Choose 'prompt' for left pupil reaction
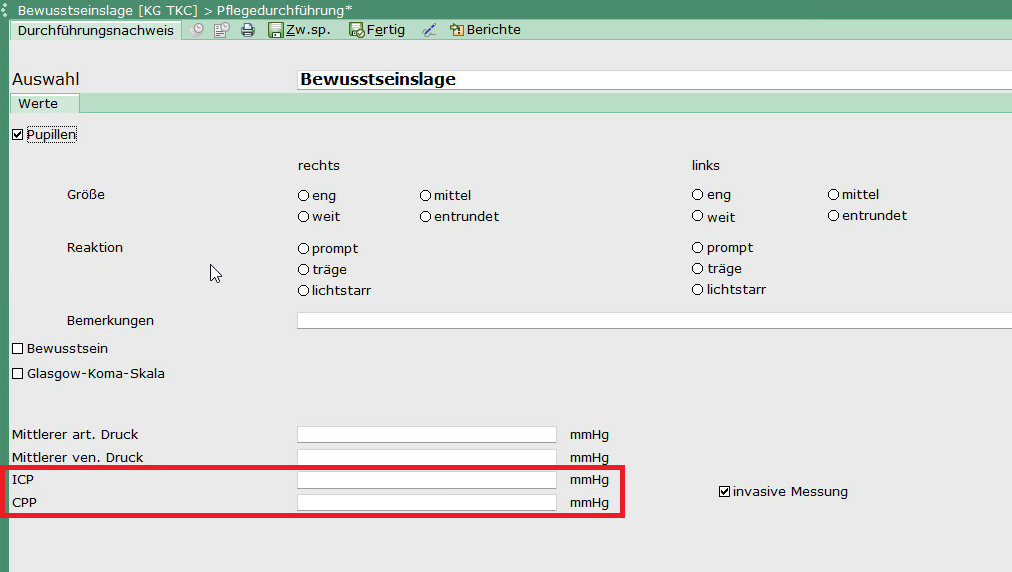The image size is (1012, 572). pyautogui.click(x=698, y=248)
